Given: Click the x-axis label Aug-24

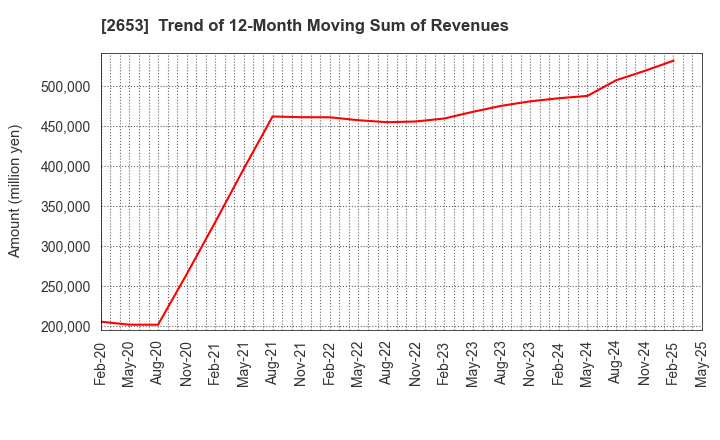Looking at the screenshot, I should (614, 363).
